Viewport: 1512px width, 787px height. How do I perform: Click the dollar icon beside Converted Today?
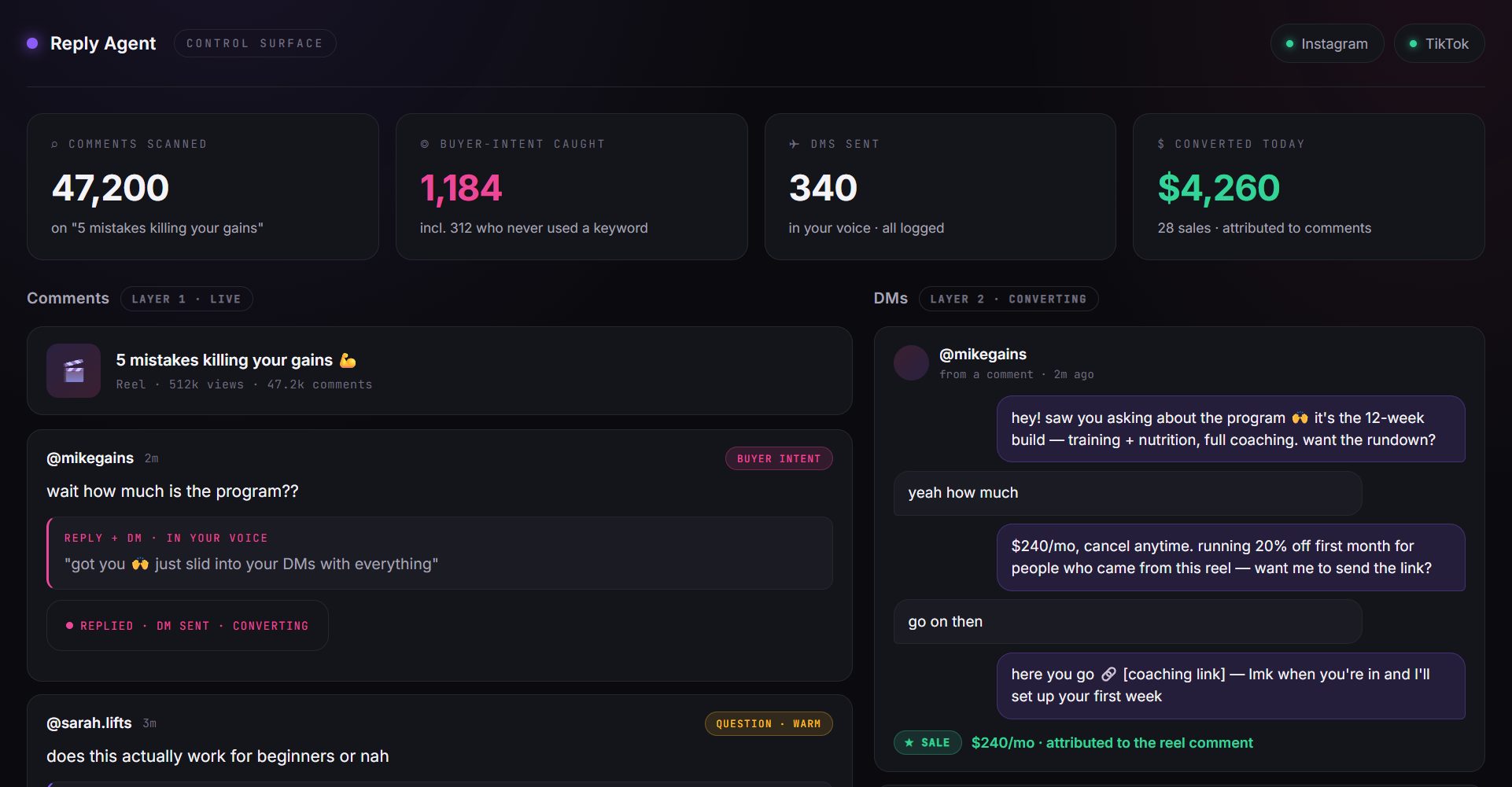click(x=1161, y=144)
